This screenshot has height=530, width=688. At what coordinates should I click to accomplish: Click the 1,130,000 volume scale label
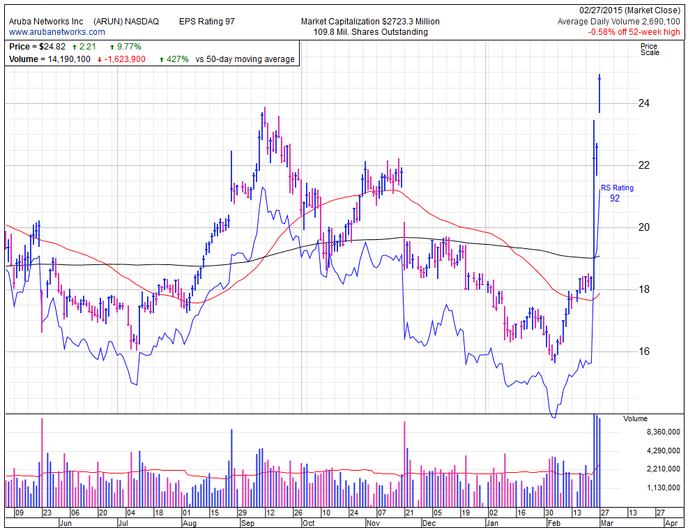(x=663, y=487)
